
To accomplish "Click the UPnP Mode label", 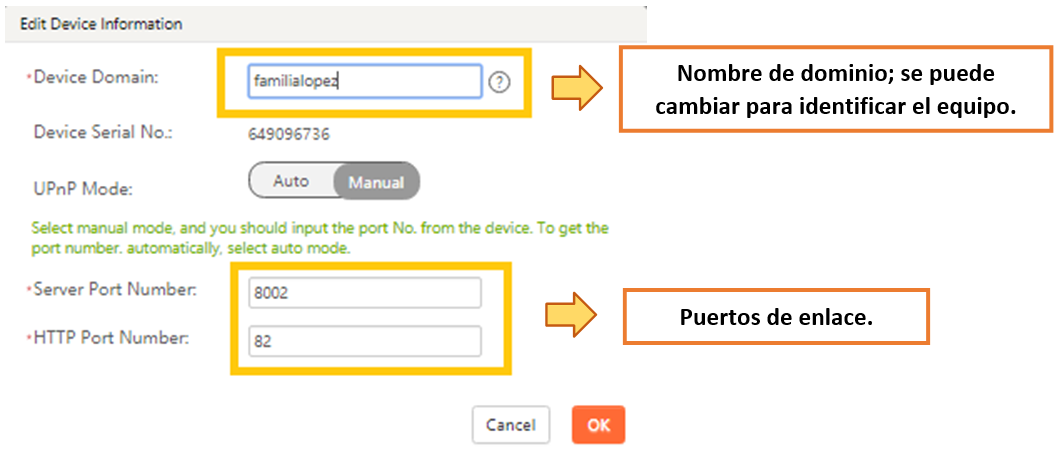I will (x=83, y=189).
